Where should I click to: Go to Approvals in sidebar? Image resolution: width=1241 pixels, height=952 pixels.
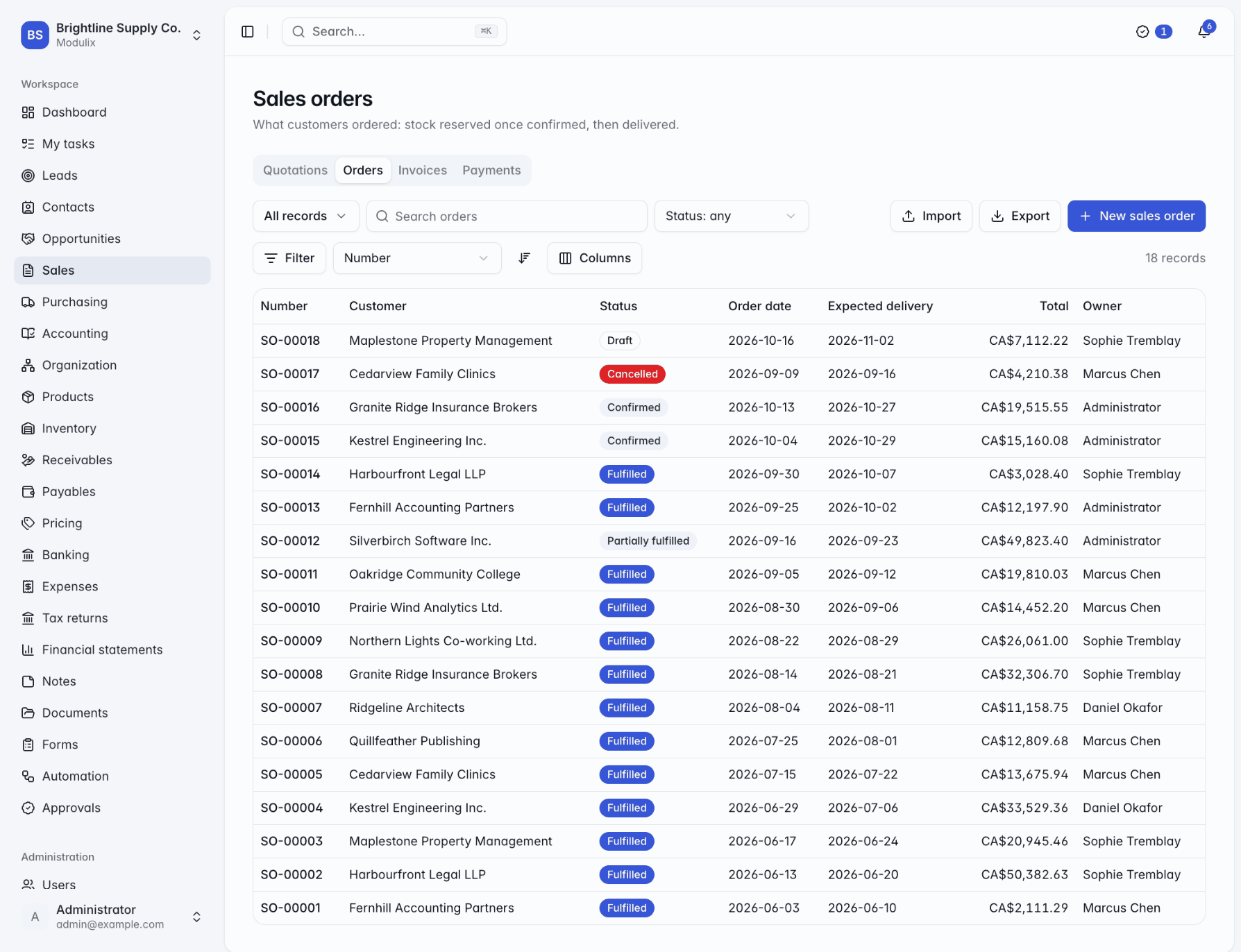[112, 808]
